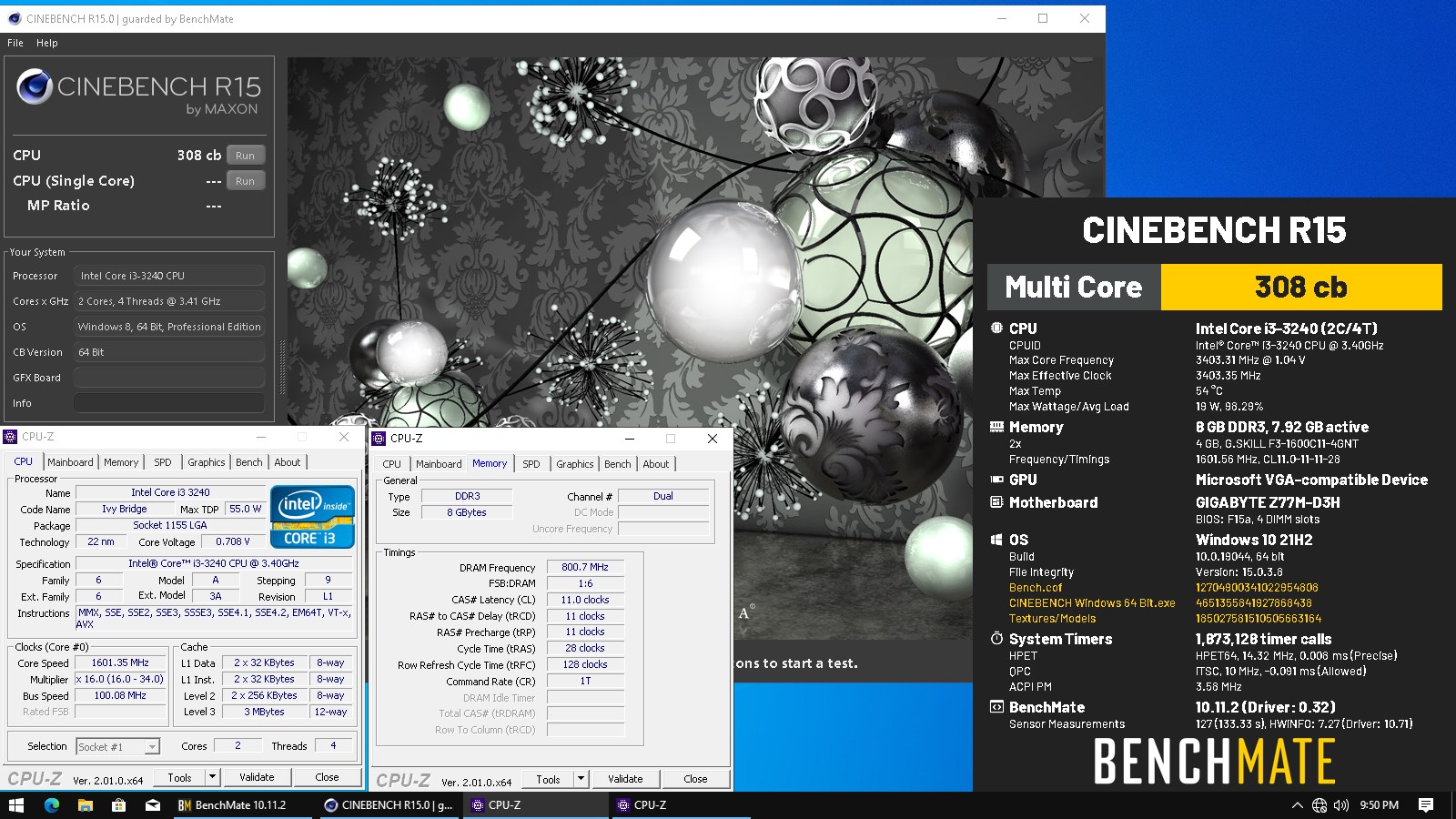
Task: Click Core Speed 1601.35 MHz value
Action: [x=120, y=663]
